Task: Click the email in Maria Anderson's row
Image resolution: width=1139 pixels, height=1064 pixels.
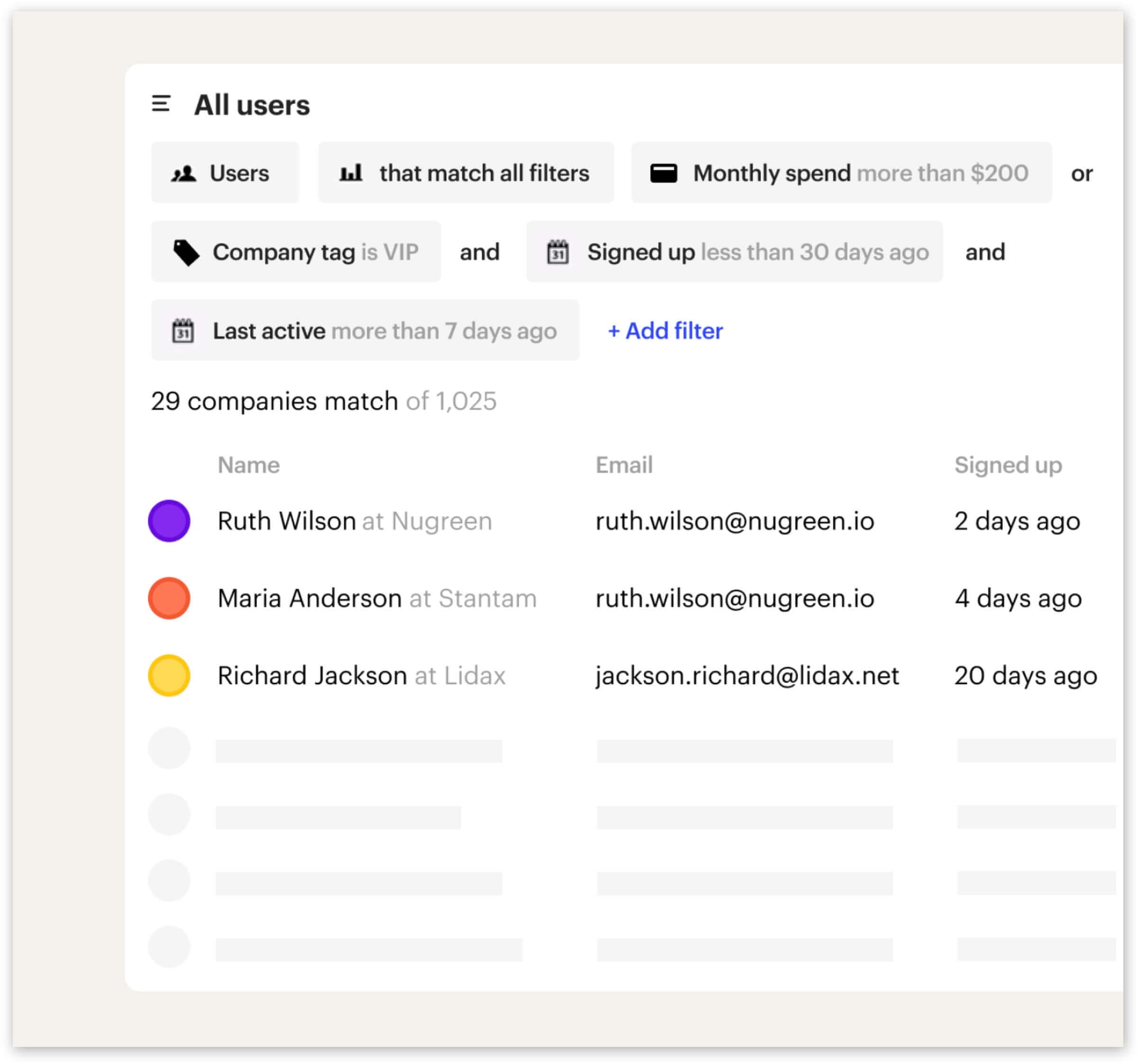Action: [x=735, y=598]
